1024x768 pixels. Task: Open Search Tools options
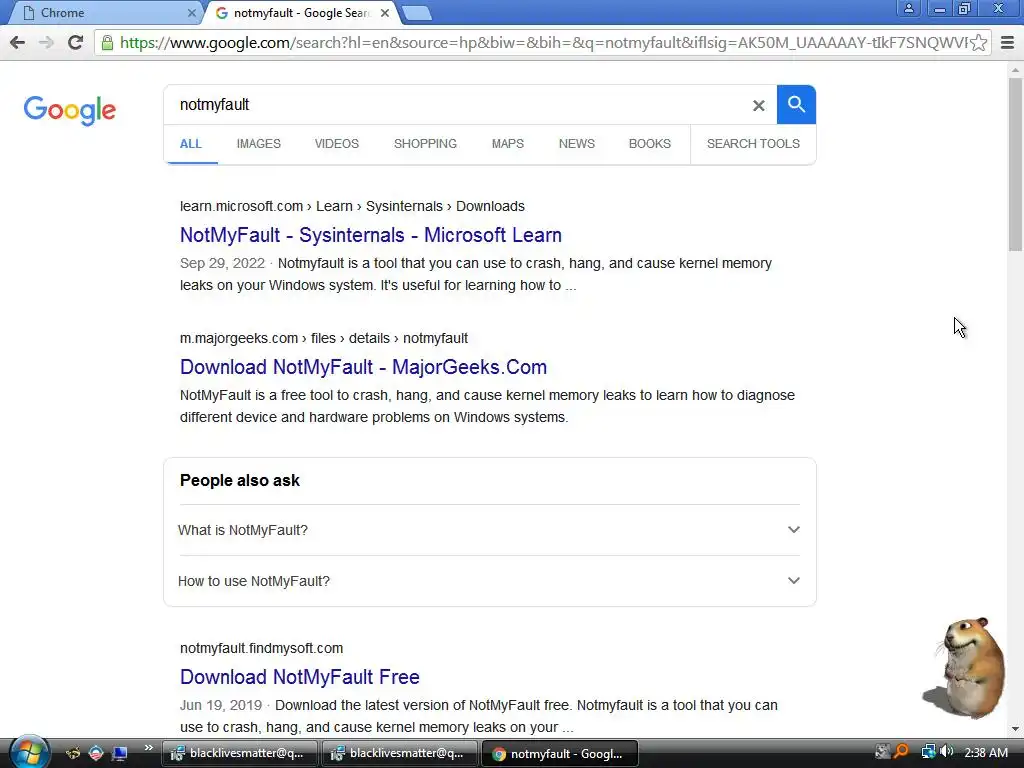coord(753,144)
